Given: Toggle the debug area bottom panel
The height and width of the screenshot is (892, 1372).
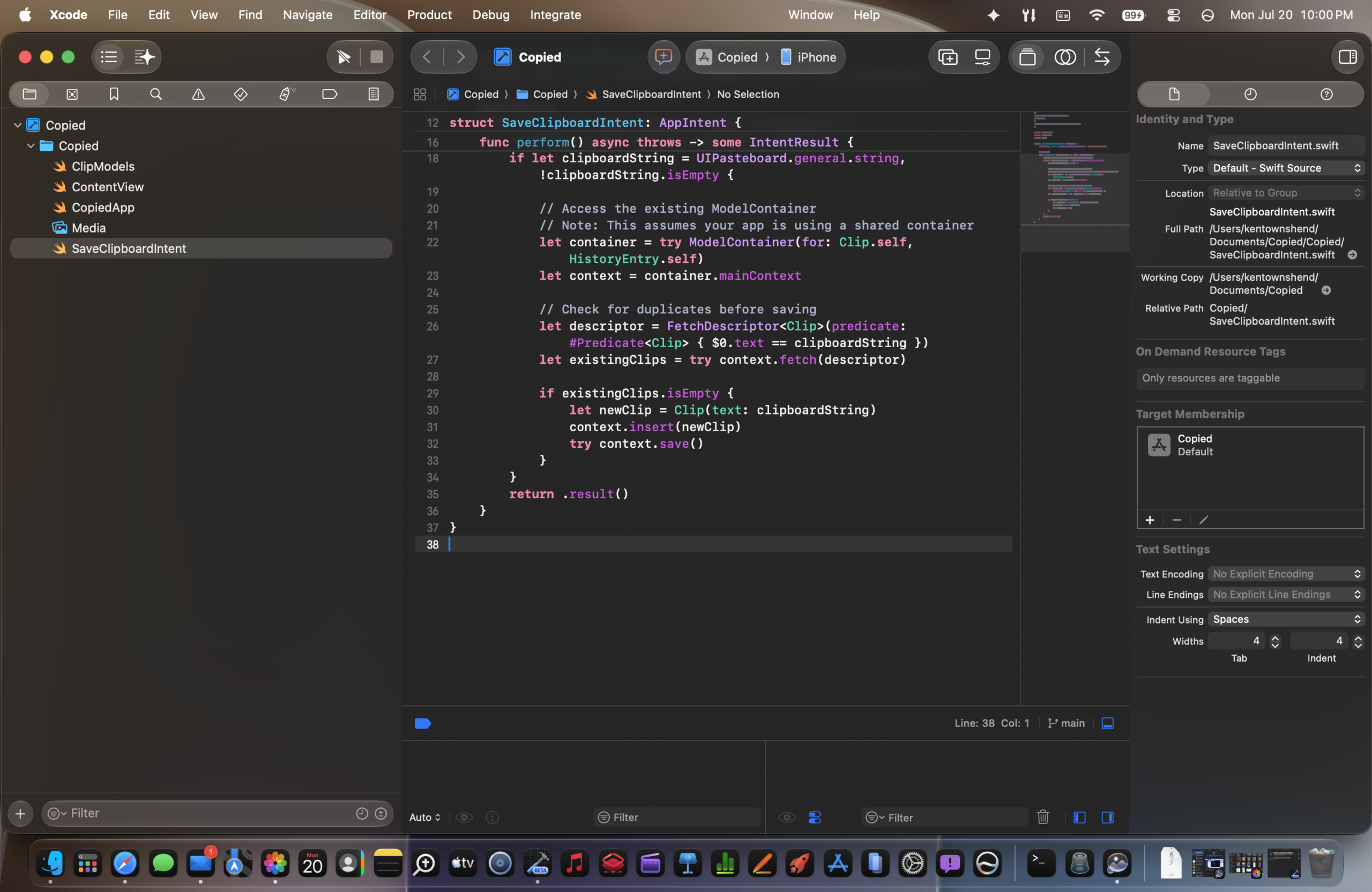Looking at the screenshot, I should pos(1107,724).
